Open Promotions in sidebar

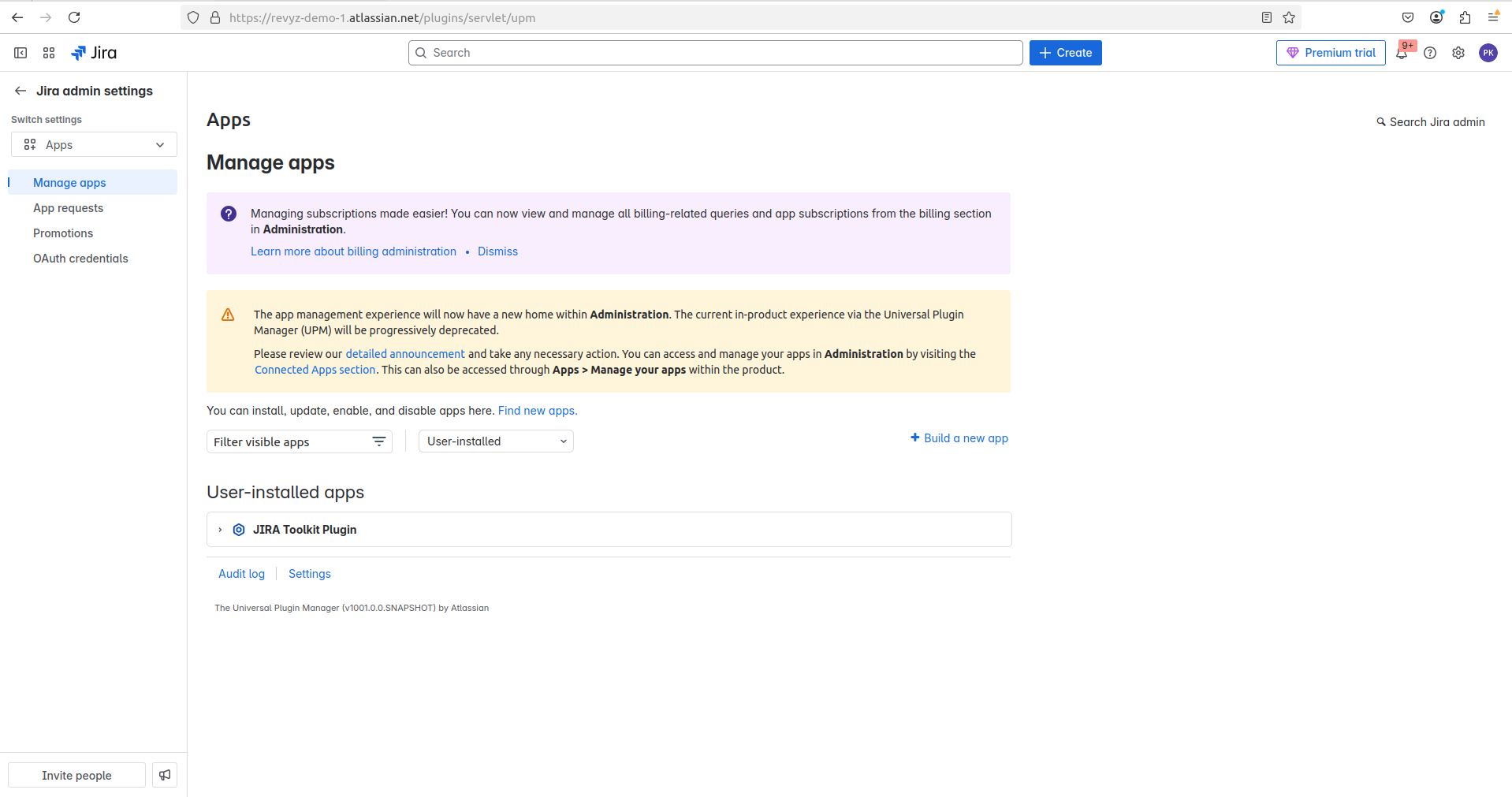point(63,233)
